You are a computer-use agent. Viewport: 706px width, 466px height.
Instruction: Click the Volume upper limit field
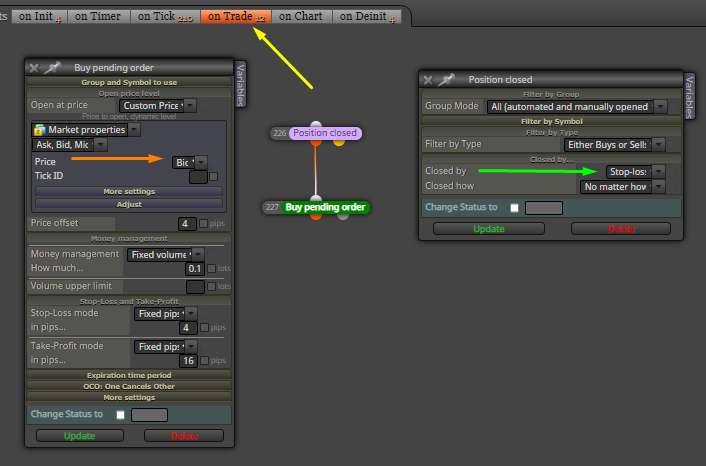pyautogui.click(x=195, y=287)
